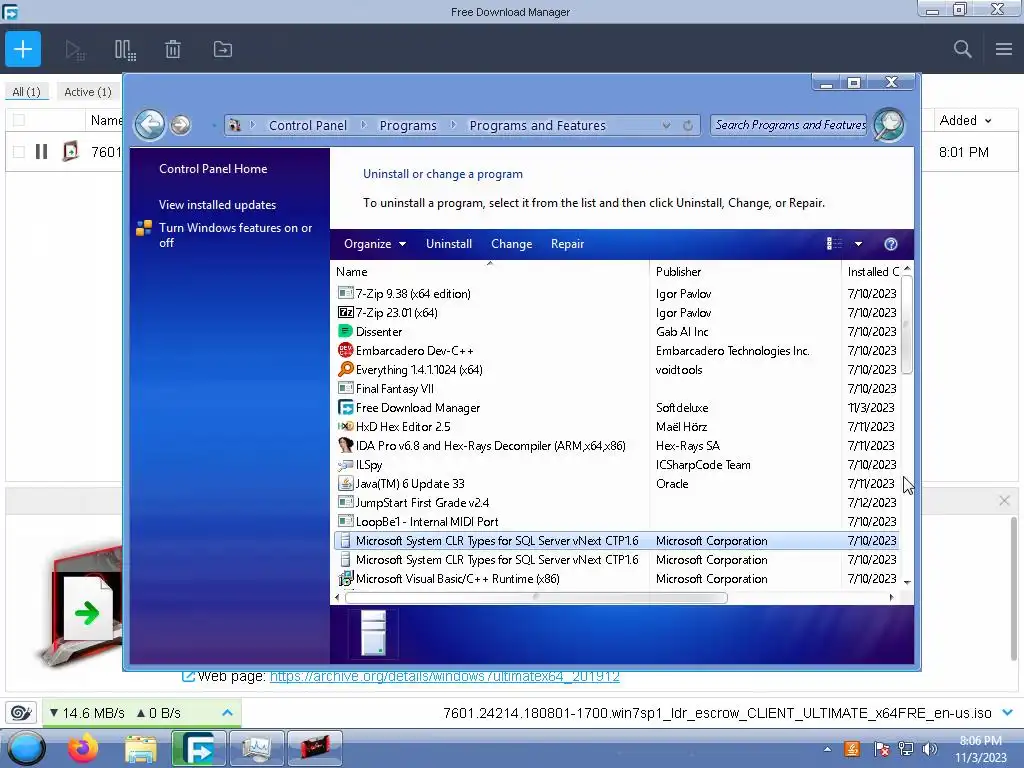Select Dissenter program entry

(x=616, y=332)
